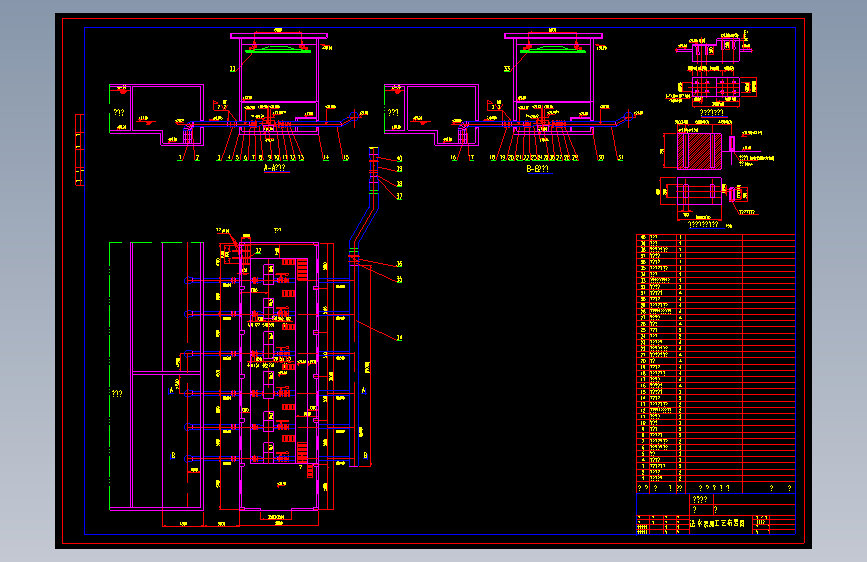The image size is (867, 562).
Task: Select the green dome cover in B-B section
Action: [552, 50]
